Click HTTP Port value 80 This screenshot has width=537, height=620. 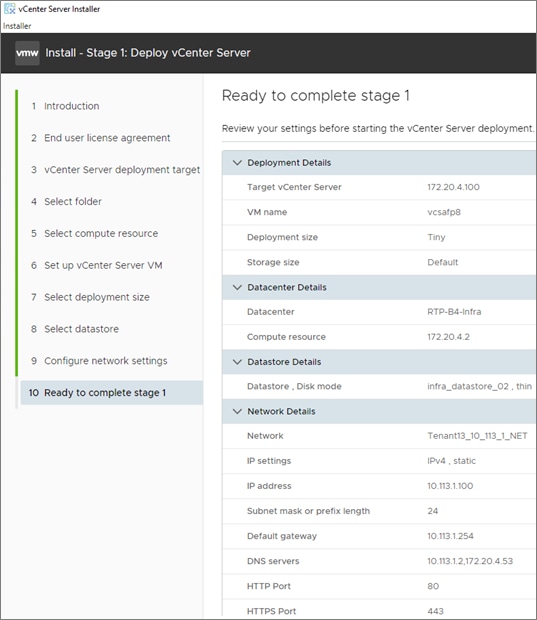[433, 586]
